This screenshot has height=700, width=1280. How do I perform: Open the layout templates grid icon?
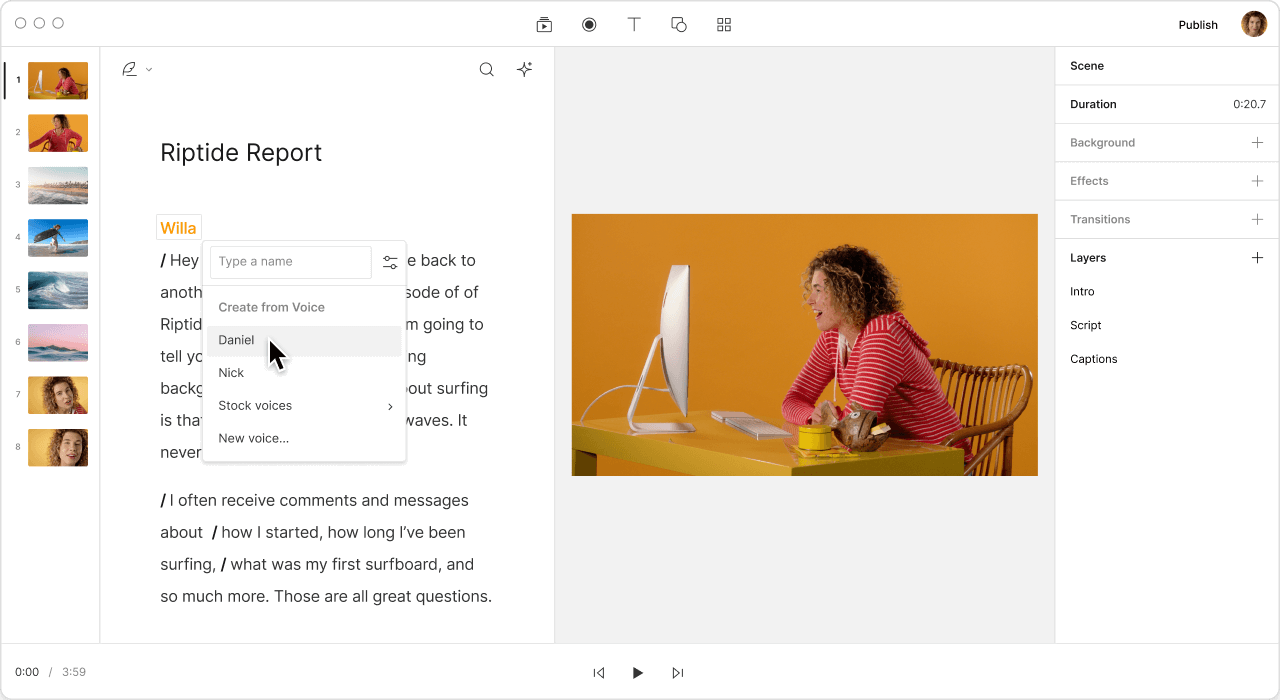pyautogui.click(x=724, y=24)
